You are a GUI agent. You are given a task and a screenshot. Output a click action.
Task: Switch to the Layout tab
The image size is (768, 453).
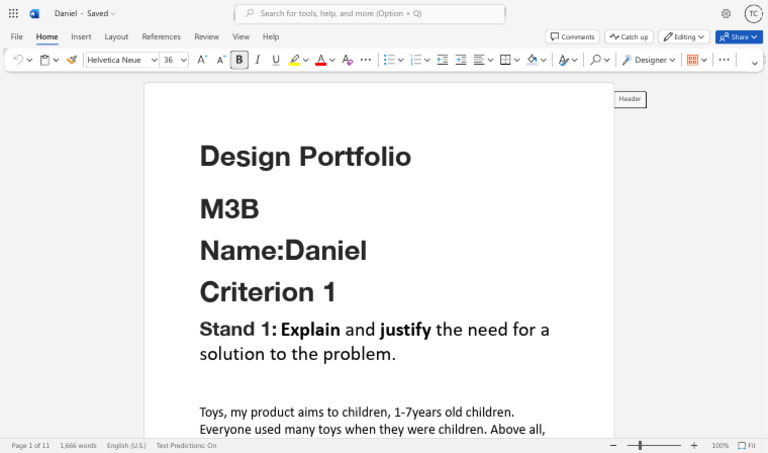pos(116,37)
